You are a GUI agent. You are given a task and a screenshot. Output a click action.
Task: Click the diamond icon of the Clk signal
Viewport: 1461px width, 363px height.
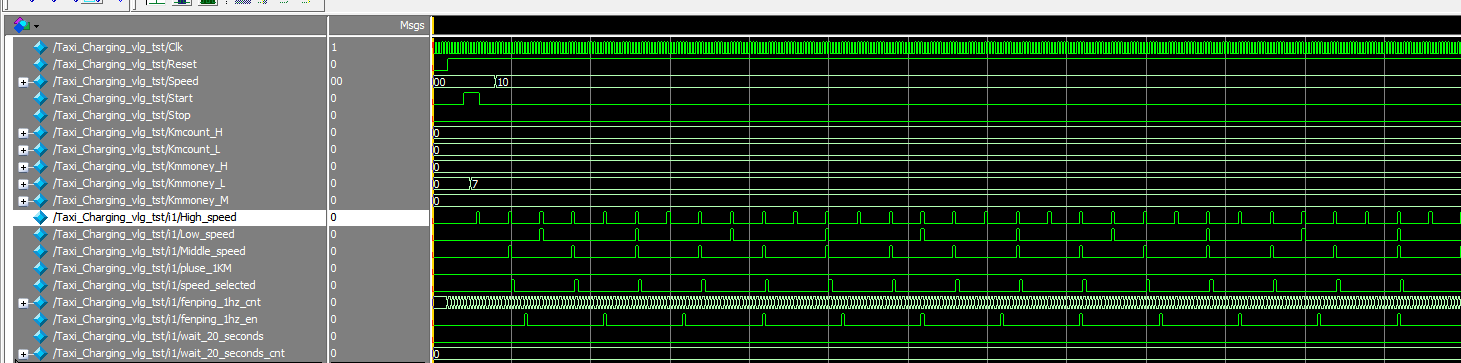pyautogui.click(x=40, y=47)
